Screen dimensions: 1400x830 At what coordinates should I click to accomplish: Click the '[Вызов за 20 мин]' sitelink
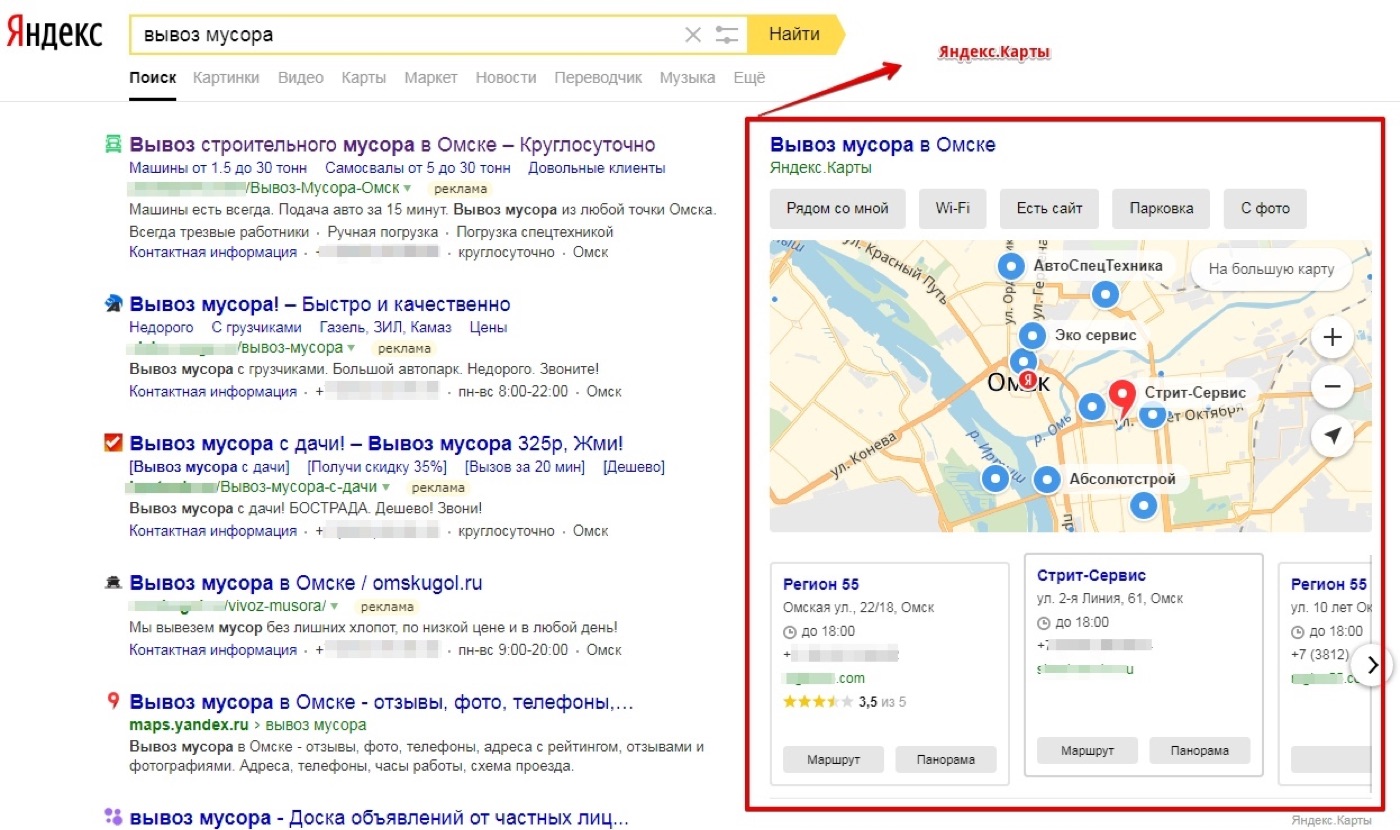pos(524,467)
